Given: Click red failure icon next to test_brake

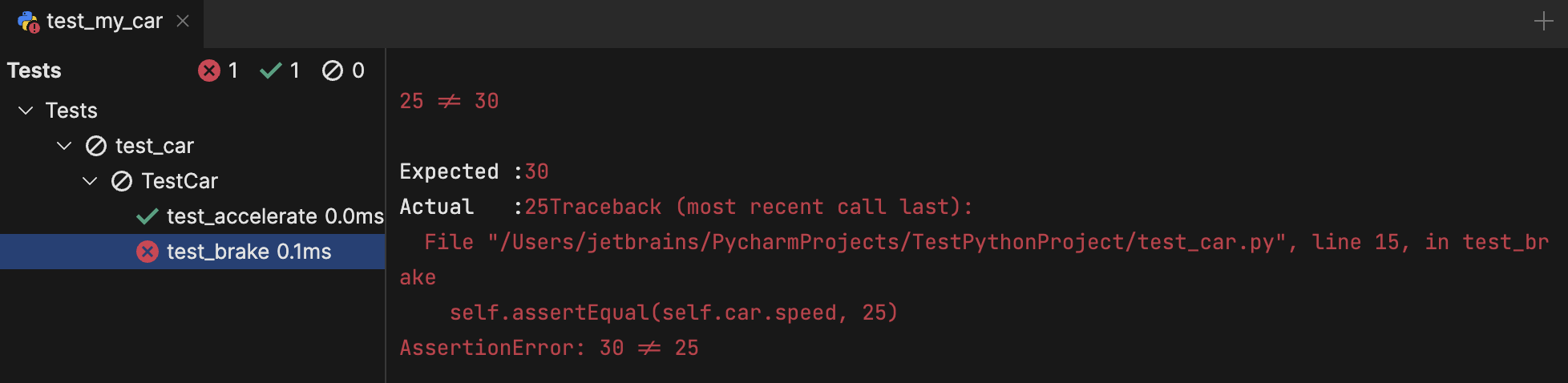Looking at the screenshot, I should click(x=148, y=252).
